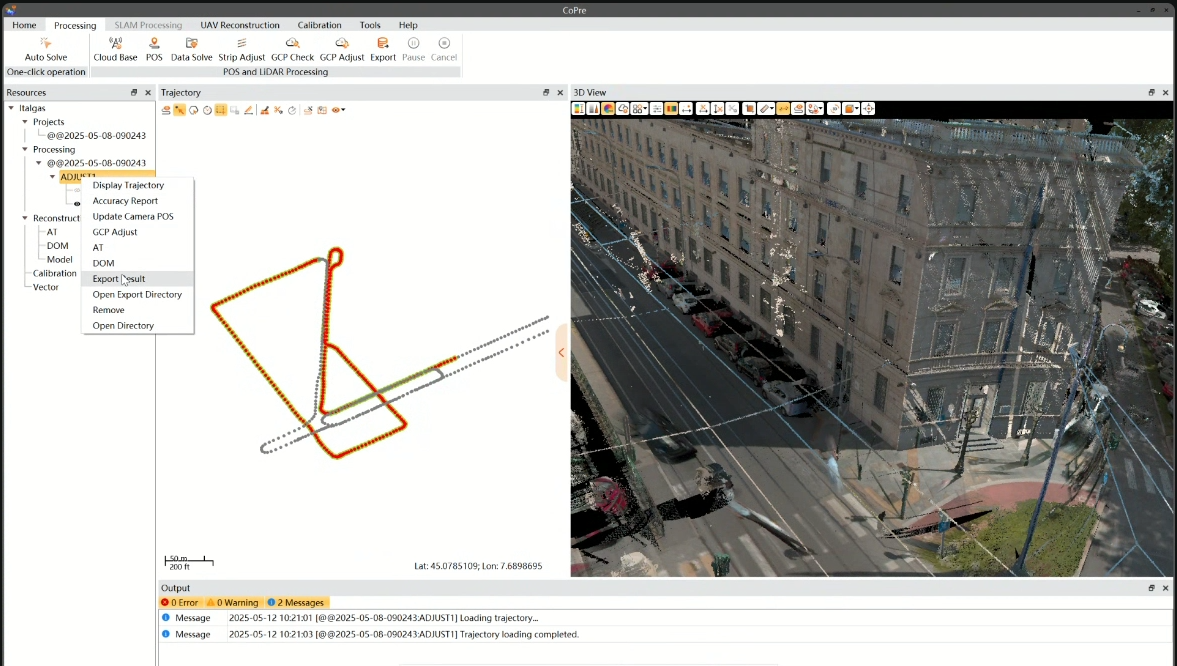
Task: Collapse the Processing tree node
Action: point(25,150)
